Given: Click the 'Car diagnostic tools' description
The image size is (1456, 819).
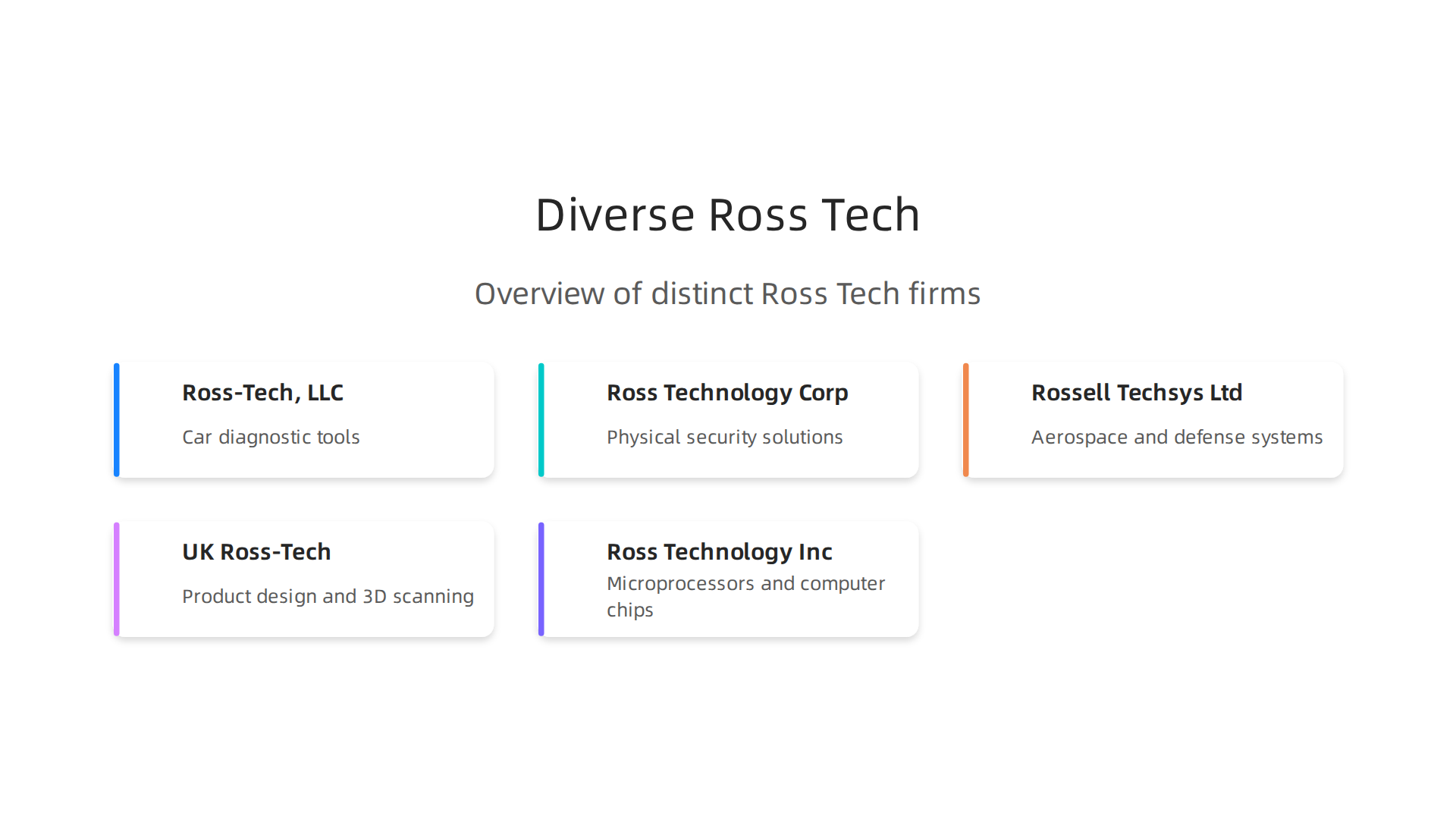Looking at the screenshot, I should pos(271,438).
